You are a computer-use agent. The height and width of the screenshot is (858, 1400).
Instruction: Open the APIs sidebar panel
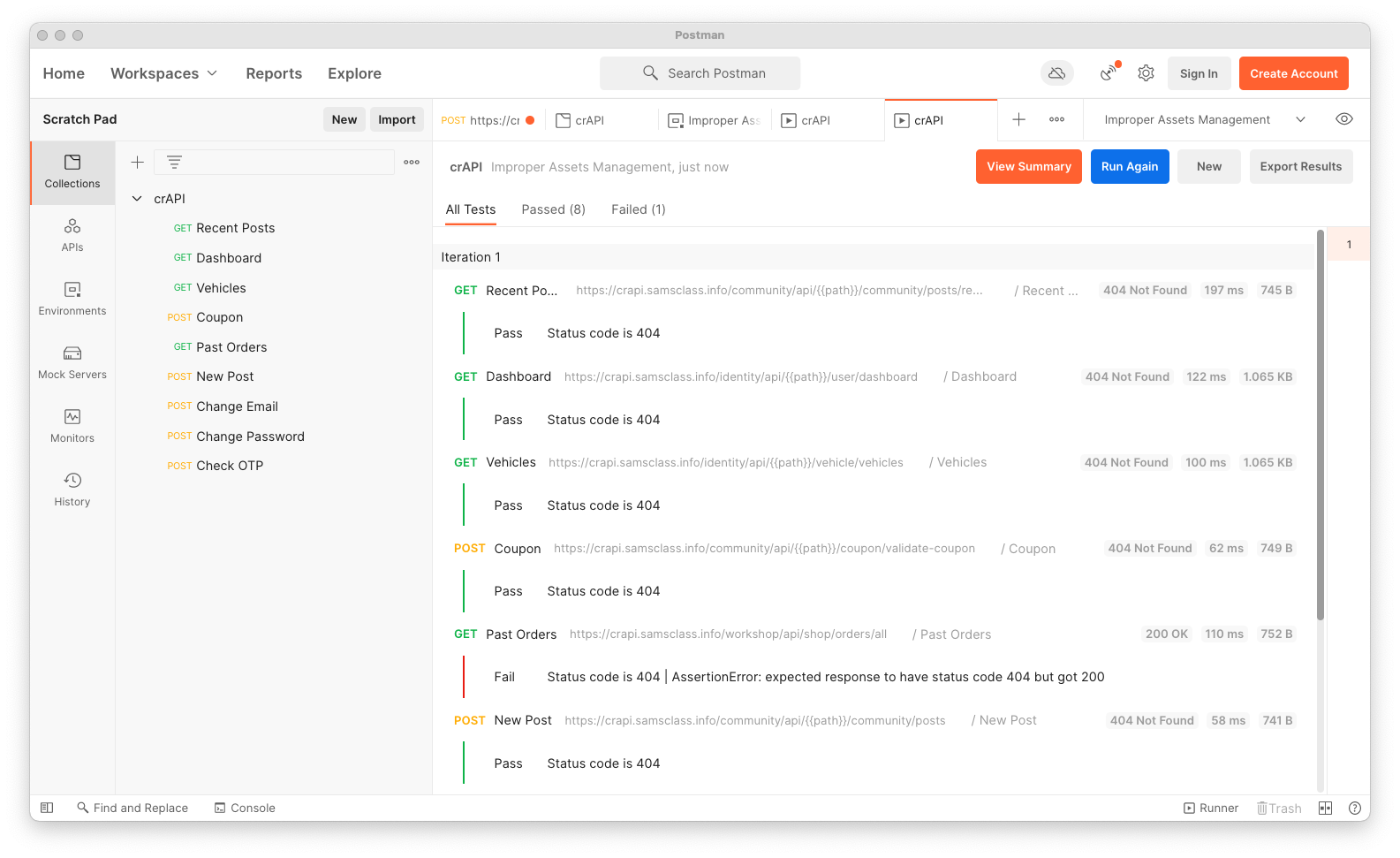click(72, 236)
